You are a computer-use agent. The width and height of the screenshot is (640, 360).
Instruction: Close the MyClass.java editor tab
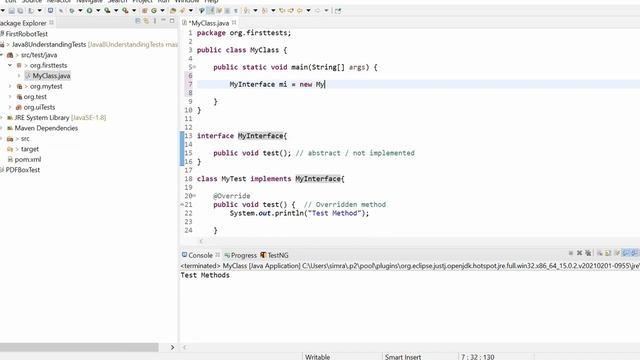[234, 23]
